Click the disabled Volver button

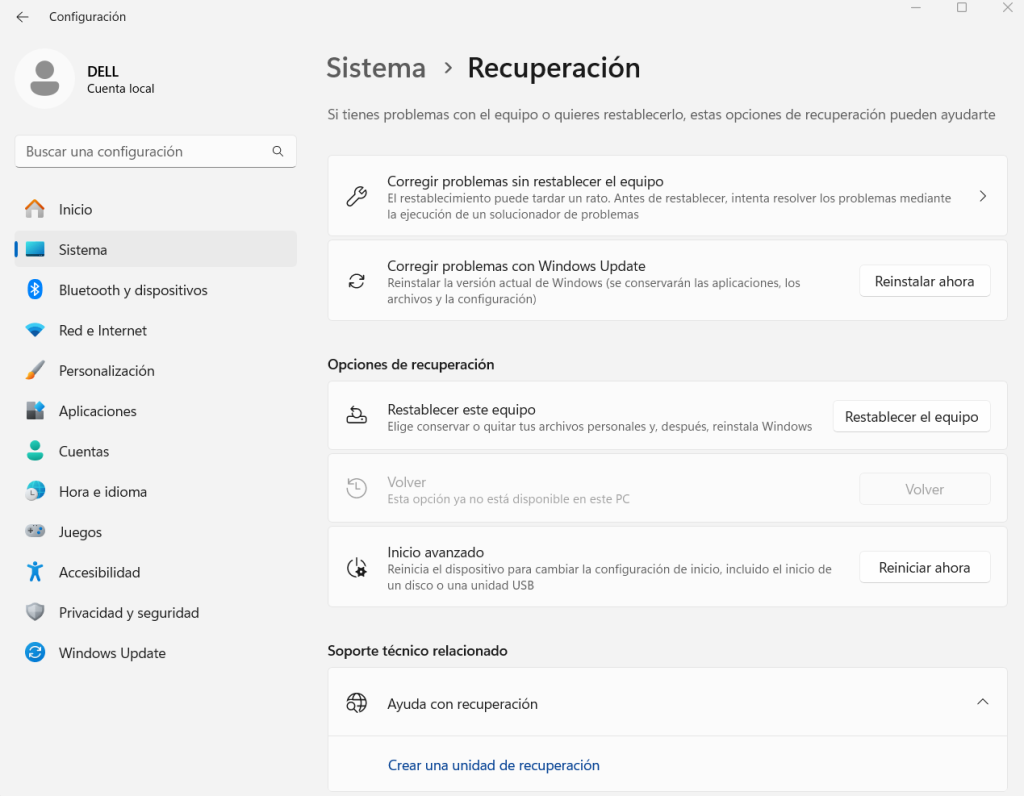[924, 489]
